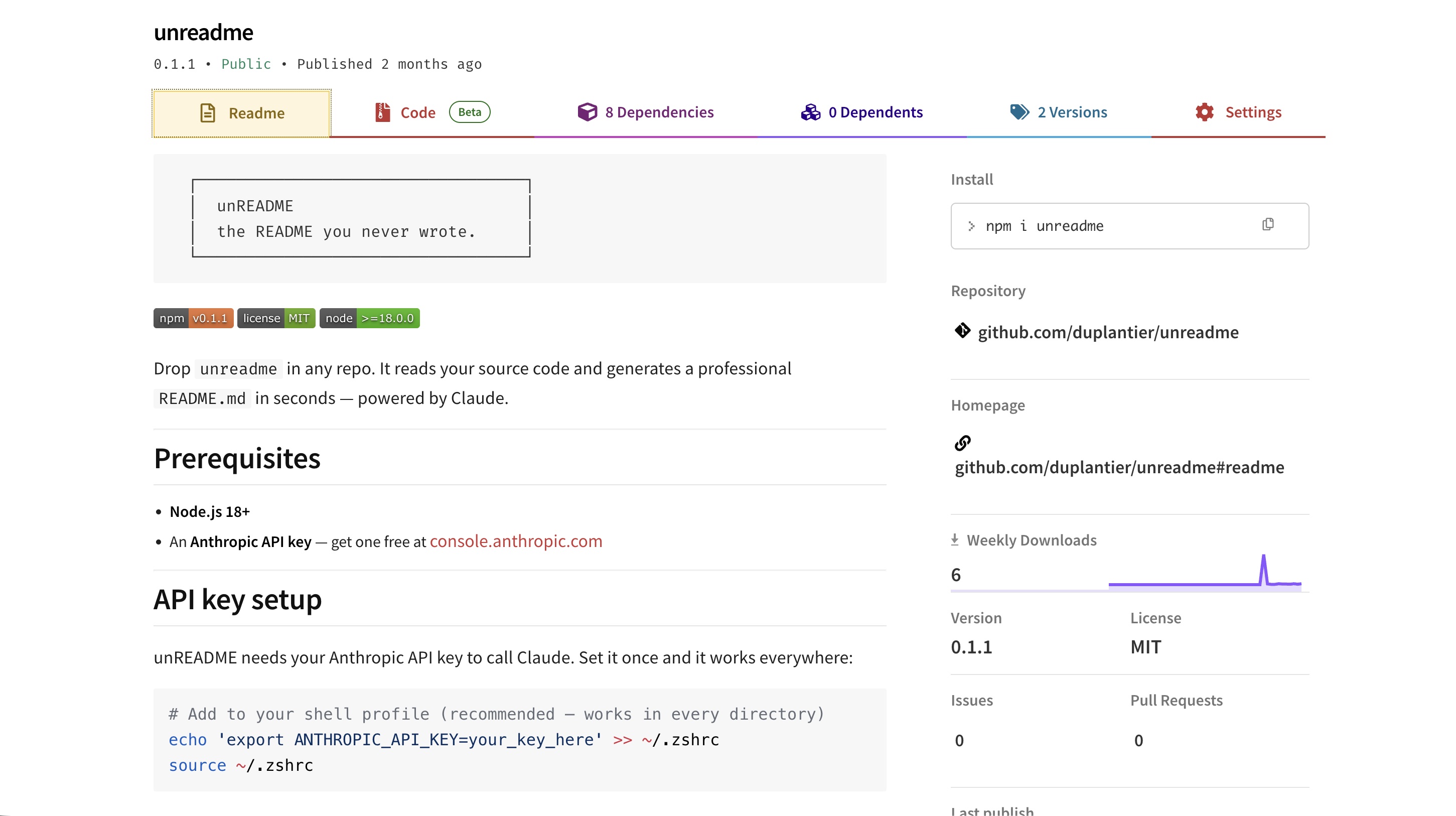Viewport: 1456px width, 816px height.
Task: Click the npm v0.1.1 badge
Action: 193,318
